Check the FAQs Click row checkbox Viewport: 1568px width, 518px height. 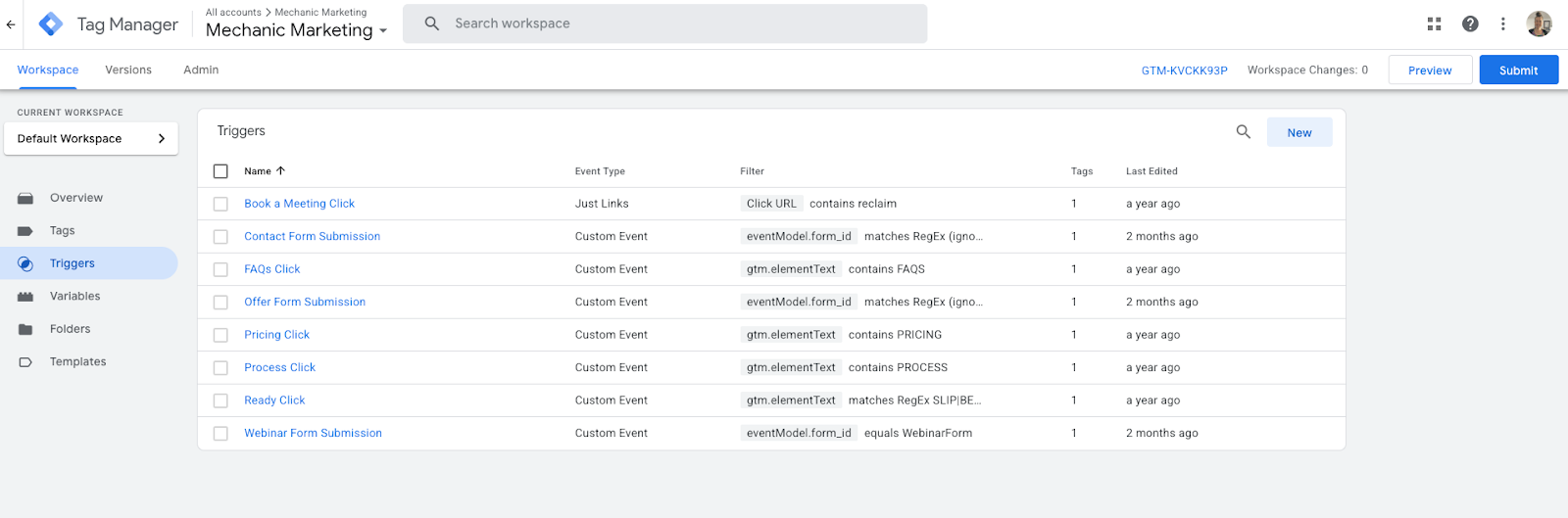click(x=220, y=269)
